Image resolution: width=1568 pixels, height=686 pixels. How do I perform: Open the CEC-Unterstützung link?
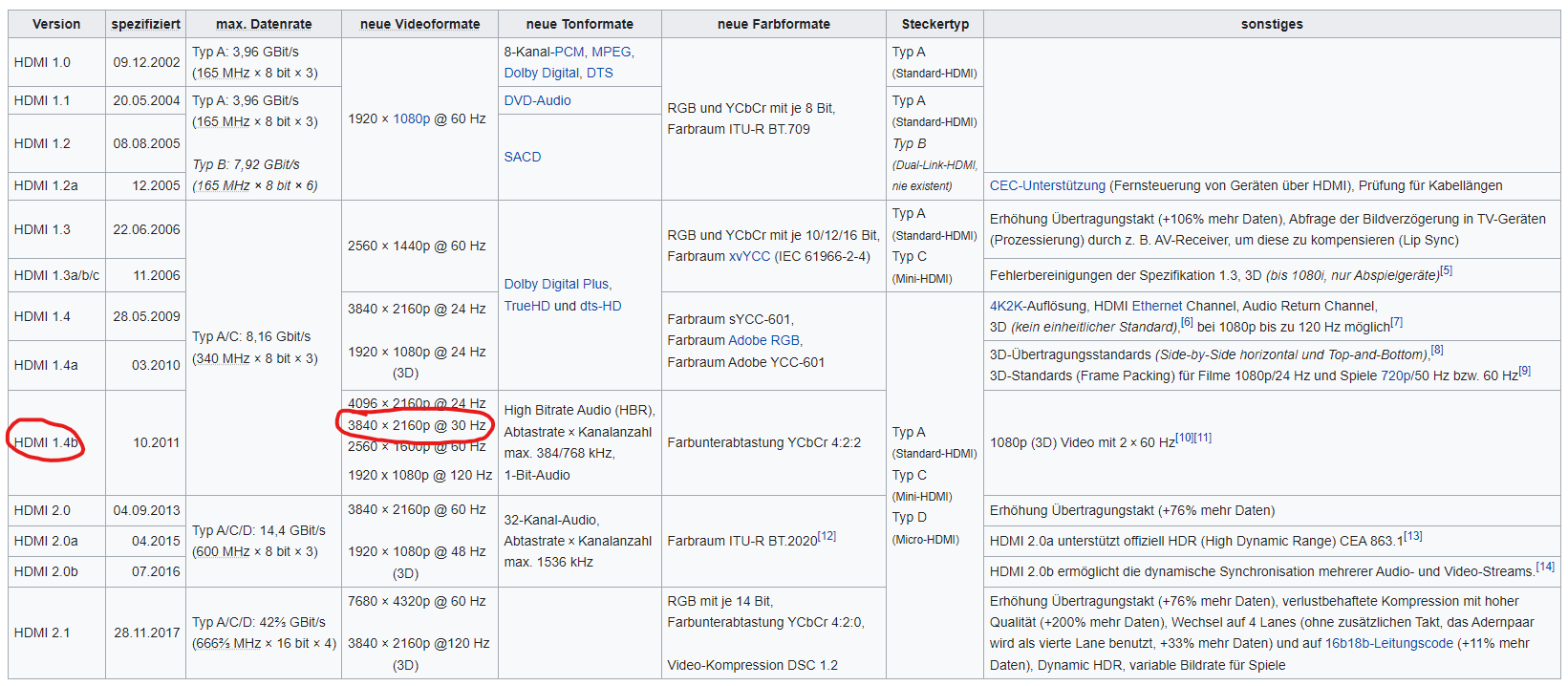click(1047, 185)
